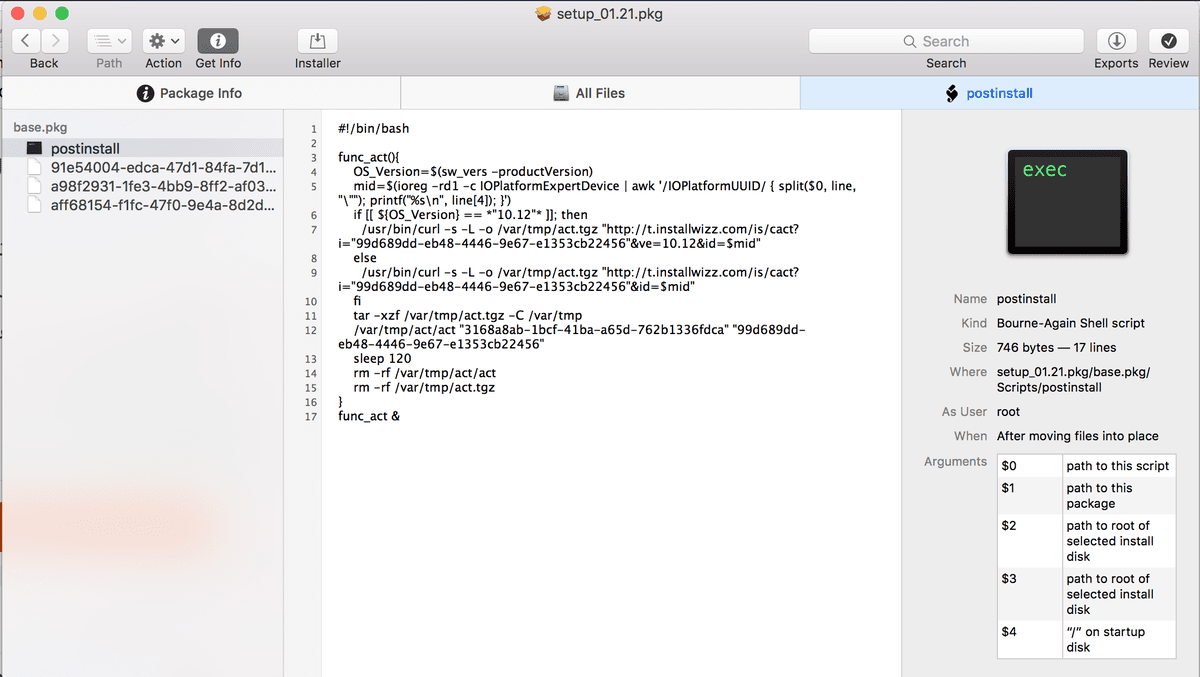Focus the Search field

[x=946, y=41]
